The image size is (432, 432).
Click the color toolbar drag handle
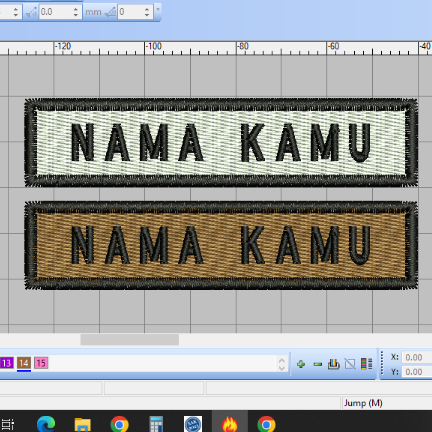pos(382,364)
